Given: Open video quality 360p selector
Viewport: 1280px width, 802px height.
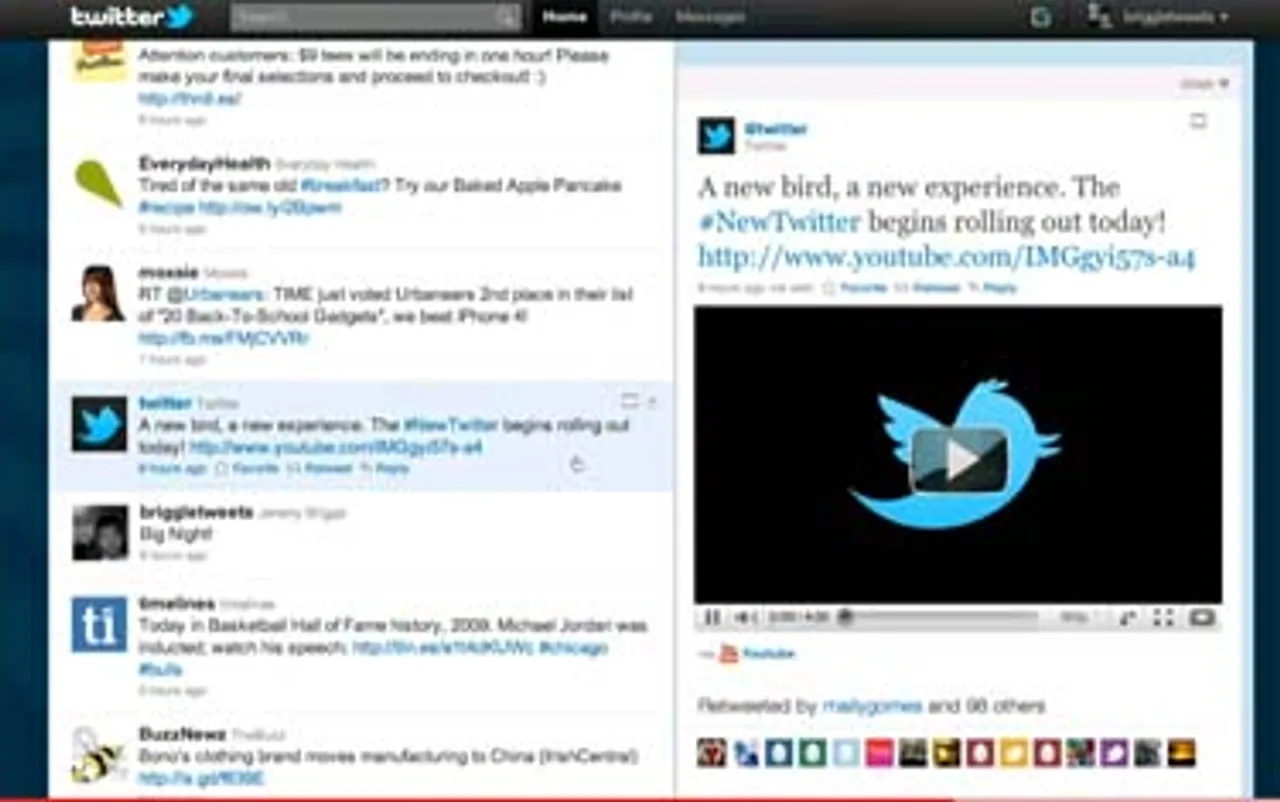Looking at the screenshot, I should click(x=1077, y=618).
